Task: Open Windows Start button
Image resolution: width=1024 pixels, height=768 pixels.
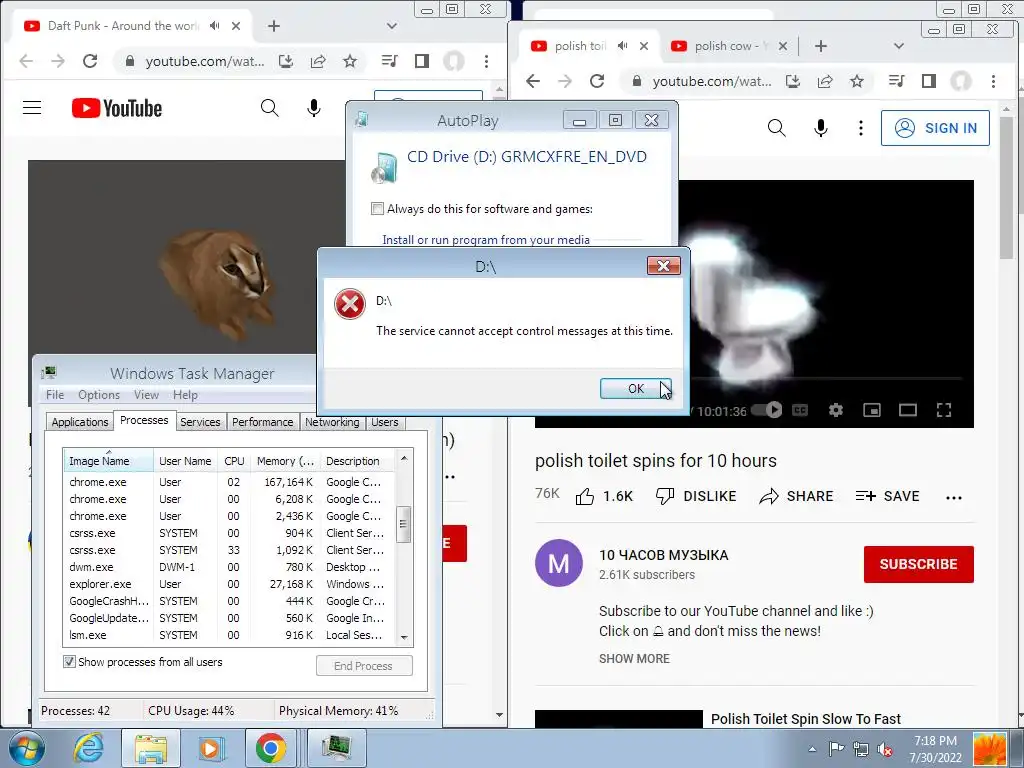Action: [25, 748]
